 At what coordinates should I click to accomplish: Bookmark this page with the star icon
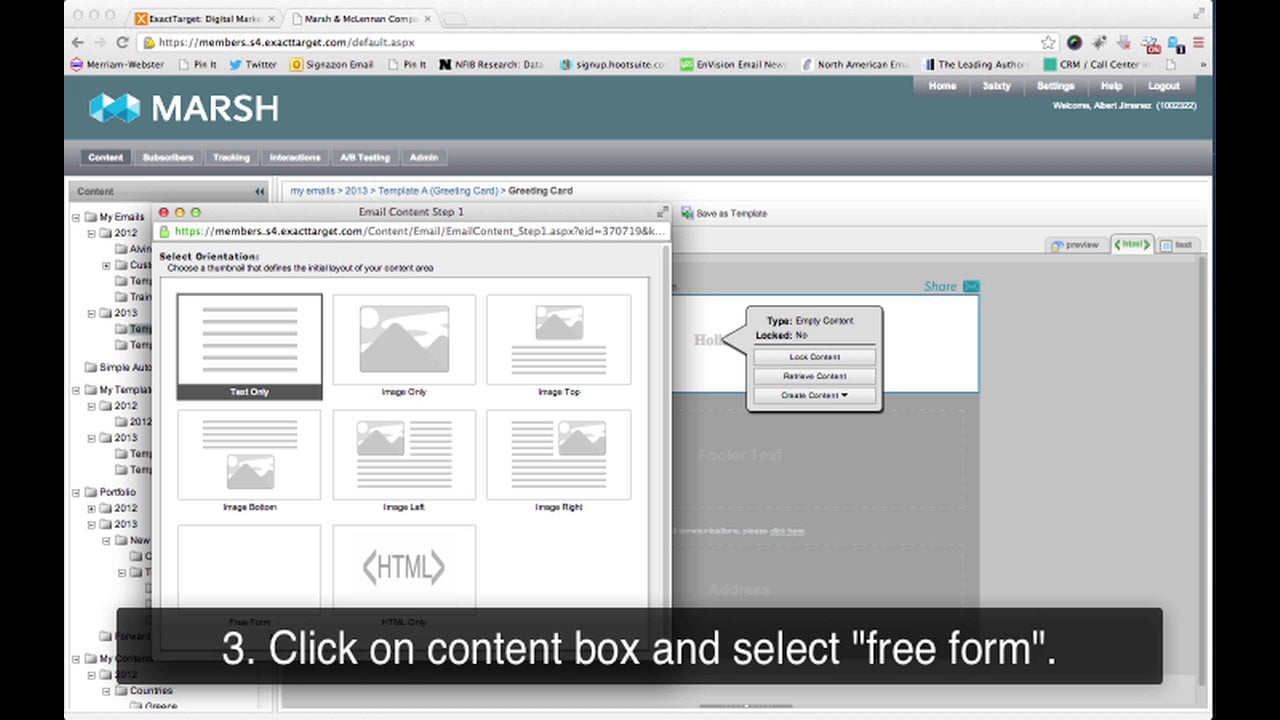click(x=1048, y=42)
